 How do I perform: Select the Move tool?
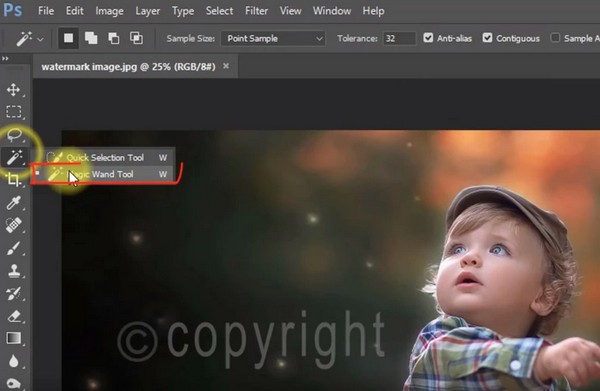pyautogui.click(x=14, y=90)
